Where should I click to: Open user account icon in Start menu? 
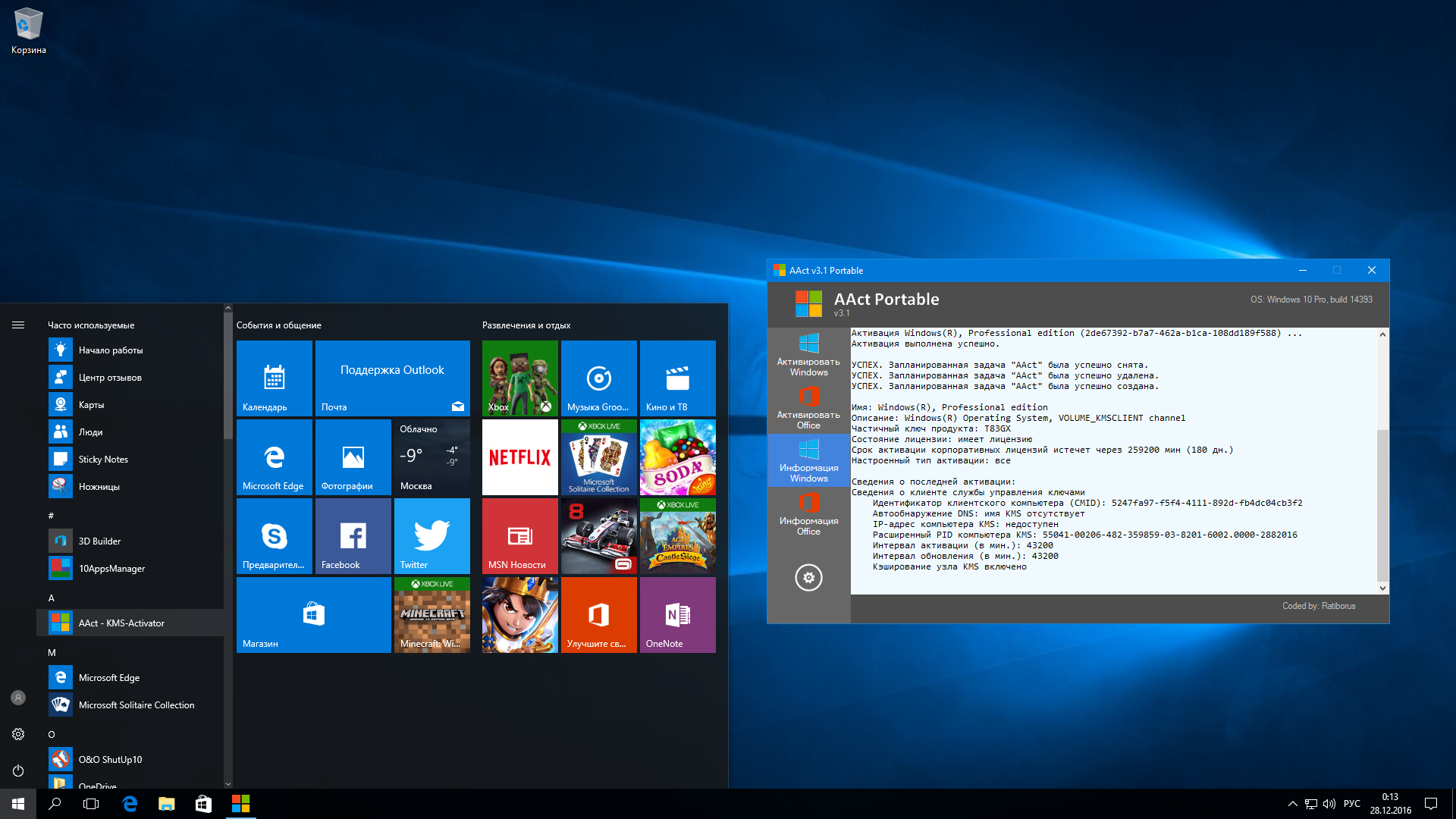[x=18, y=698]
